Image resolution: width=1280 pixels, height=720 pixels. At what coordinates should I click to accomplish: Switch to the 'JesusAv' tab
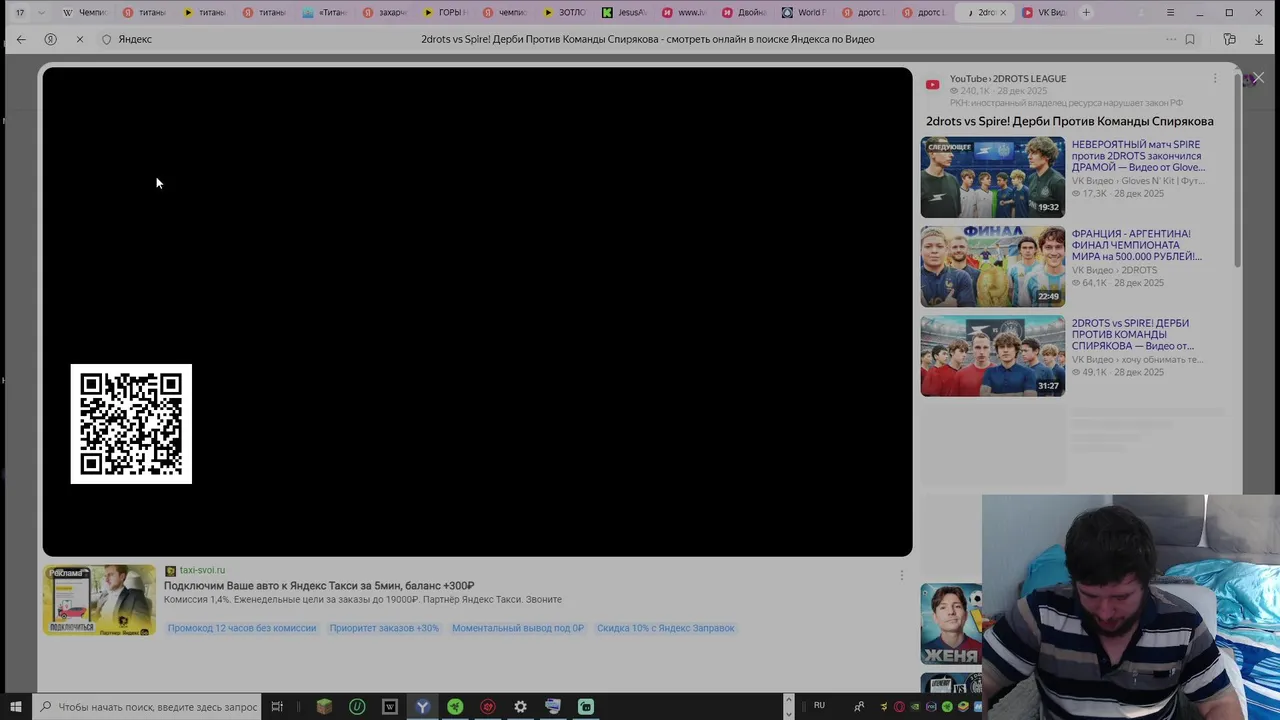tap(624, 12)
